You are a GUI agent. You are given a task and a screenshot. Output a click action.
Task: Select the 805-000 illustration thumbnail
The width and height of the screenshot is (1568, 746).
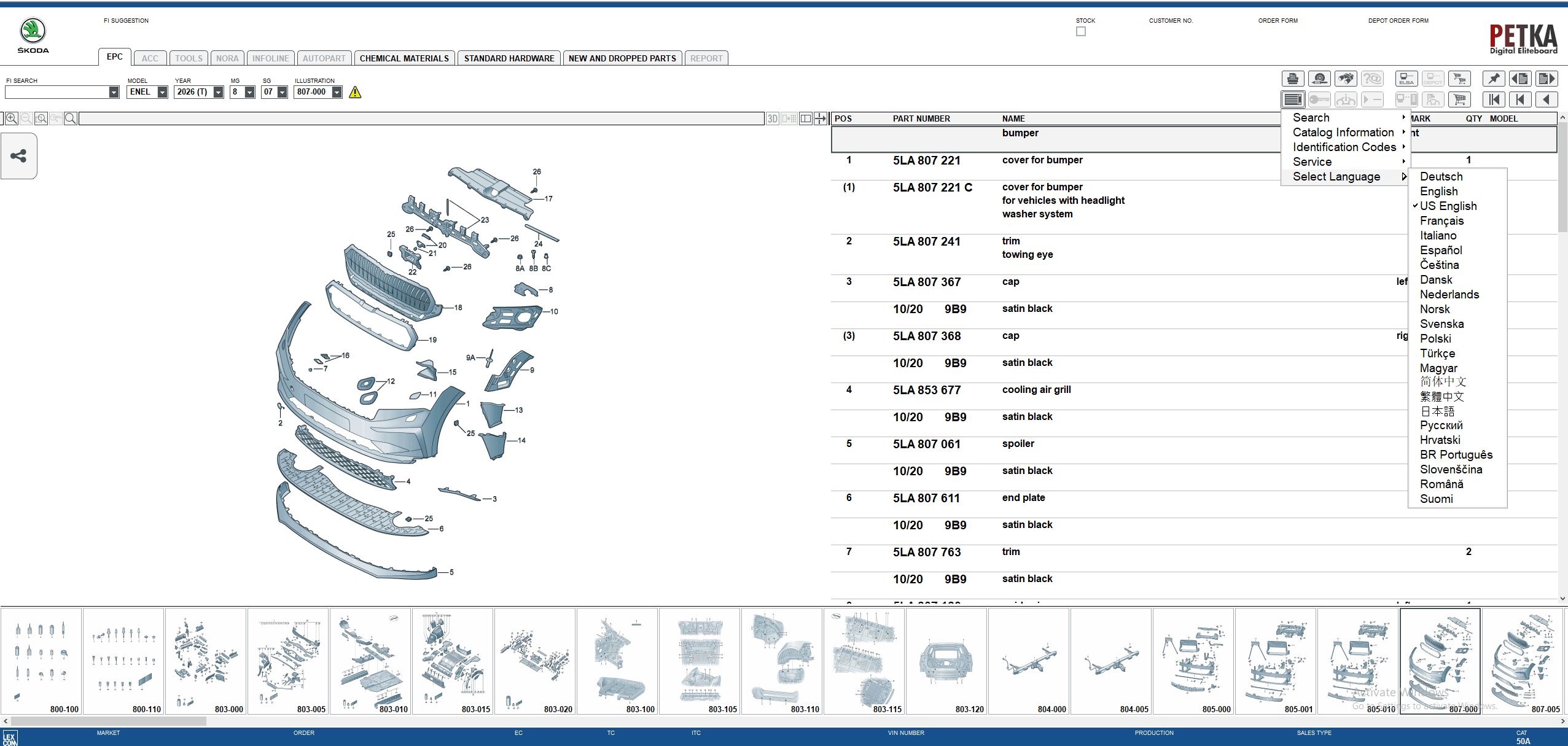(1193, 661)
